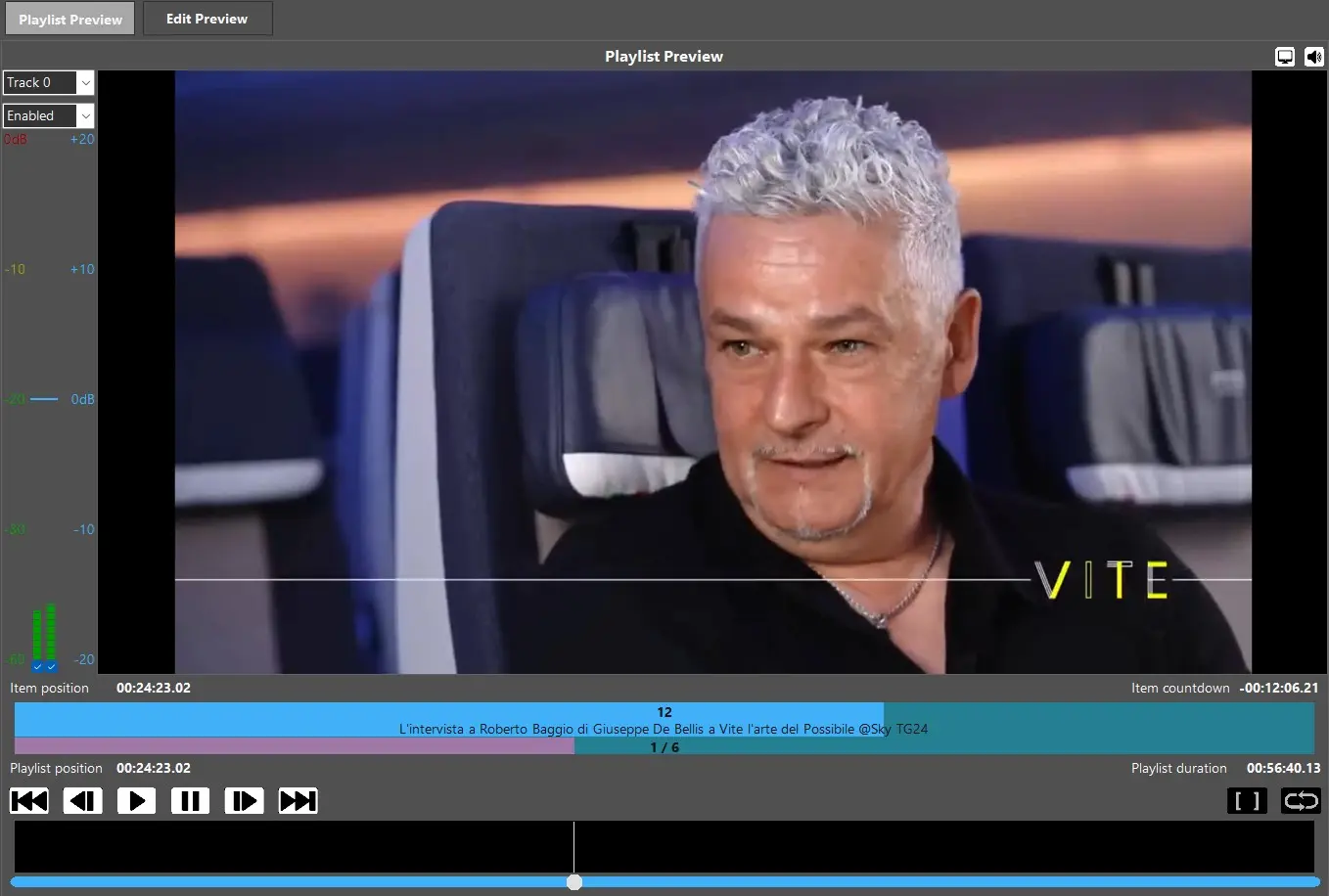Expand the Enabled dropdown
1329x896 pixels.
tap(48, 115)
